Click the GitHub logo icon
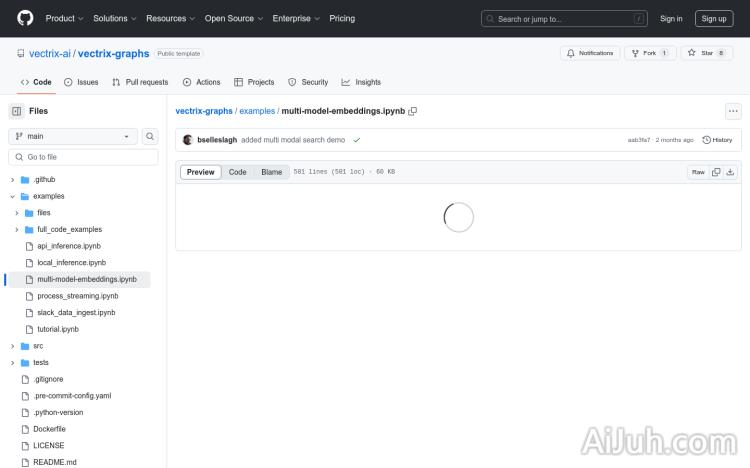The width and height of the screenshot is (750, 468). coord(25,18)
